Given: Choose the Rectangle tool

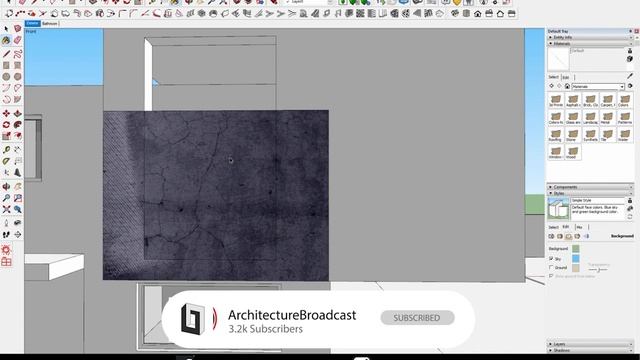Looking at the screenshot, I should 6,65.
